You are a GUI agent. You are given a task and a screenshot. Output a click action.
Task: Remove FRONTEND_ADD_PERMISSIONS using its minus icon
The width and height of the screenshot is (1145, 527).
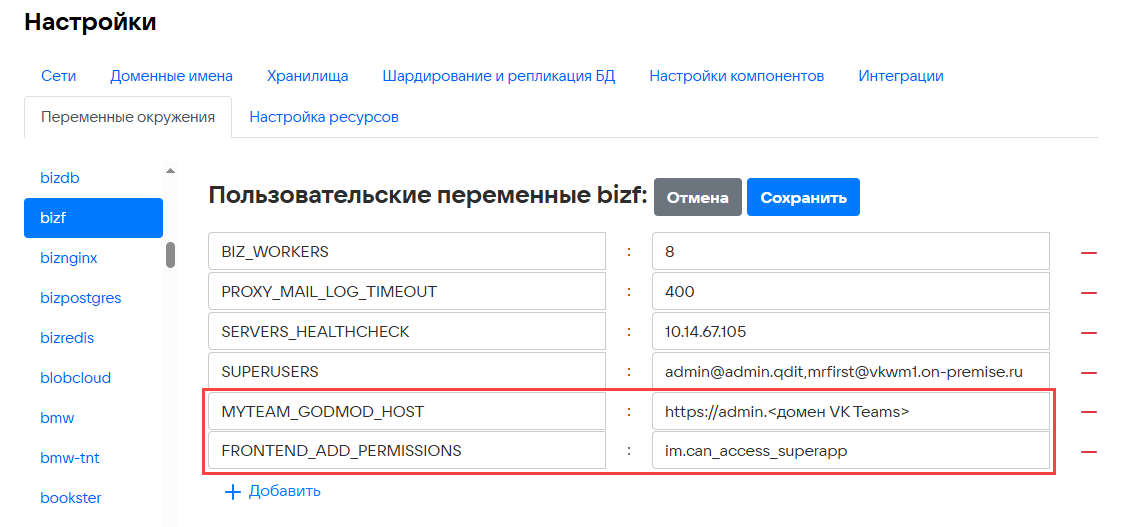coord(1088,451)
